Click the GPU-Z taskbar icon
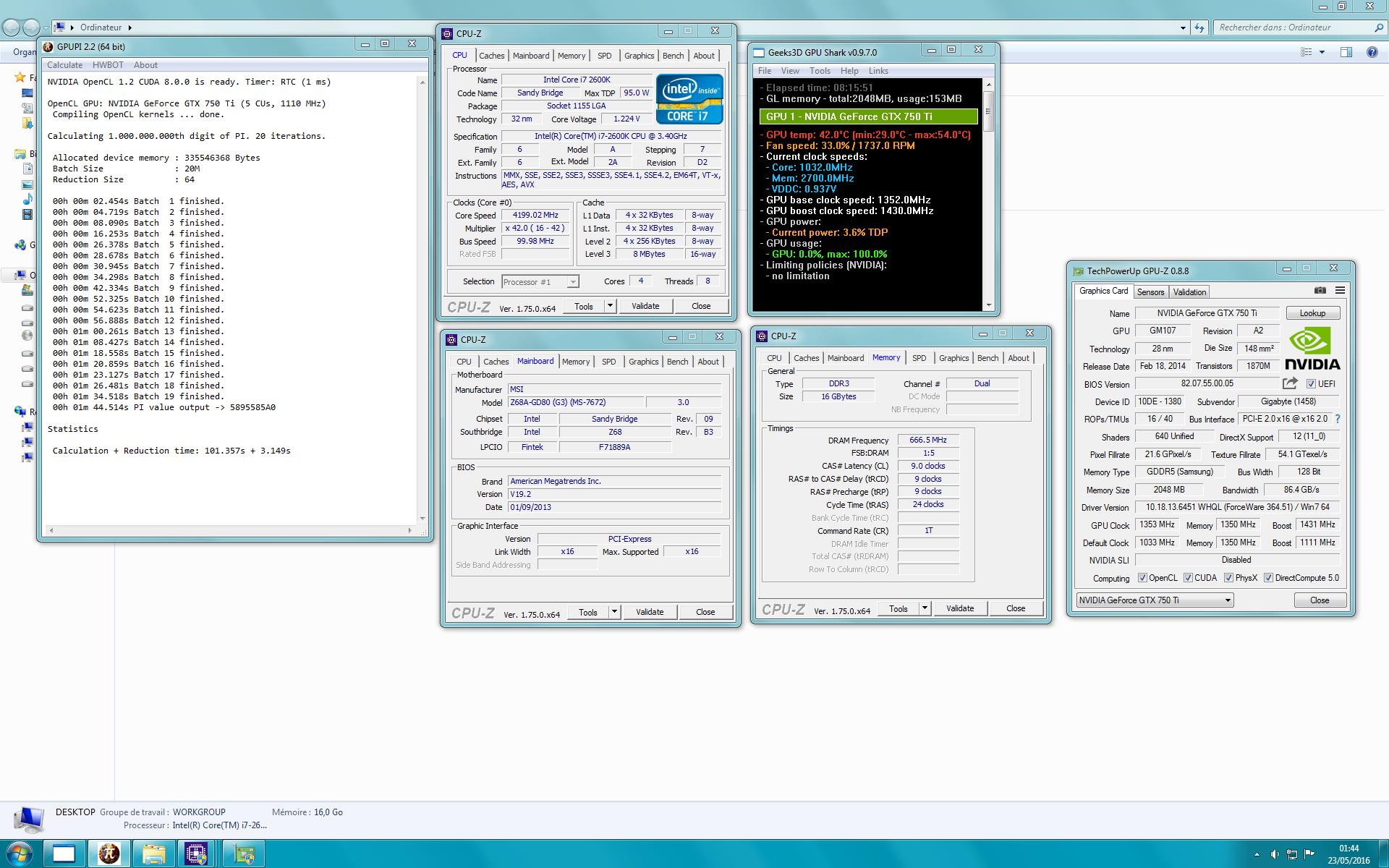1389x868 pixels. 244,854
